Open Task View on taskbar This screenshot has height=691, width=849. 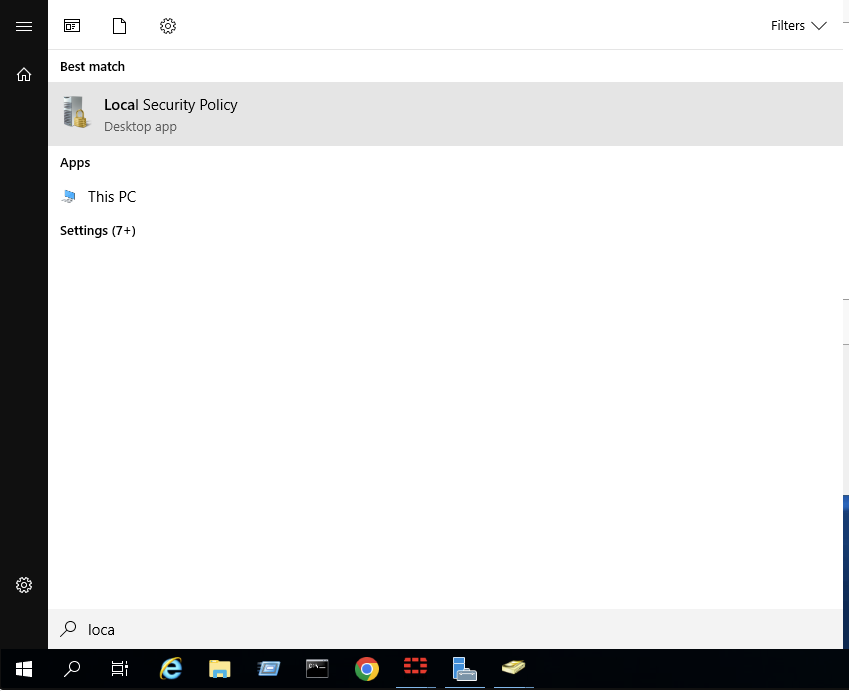tap(120, 669)
